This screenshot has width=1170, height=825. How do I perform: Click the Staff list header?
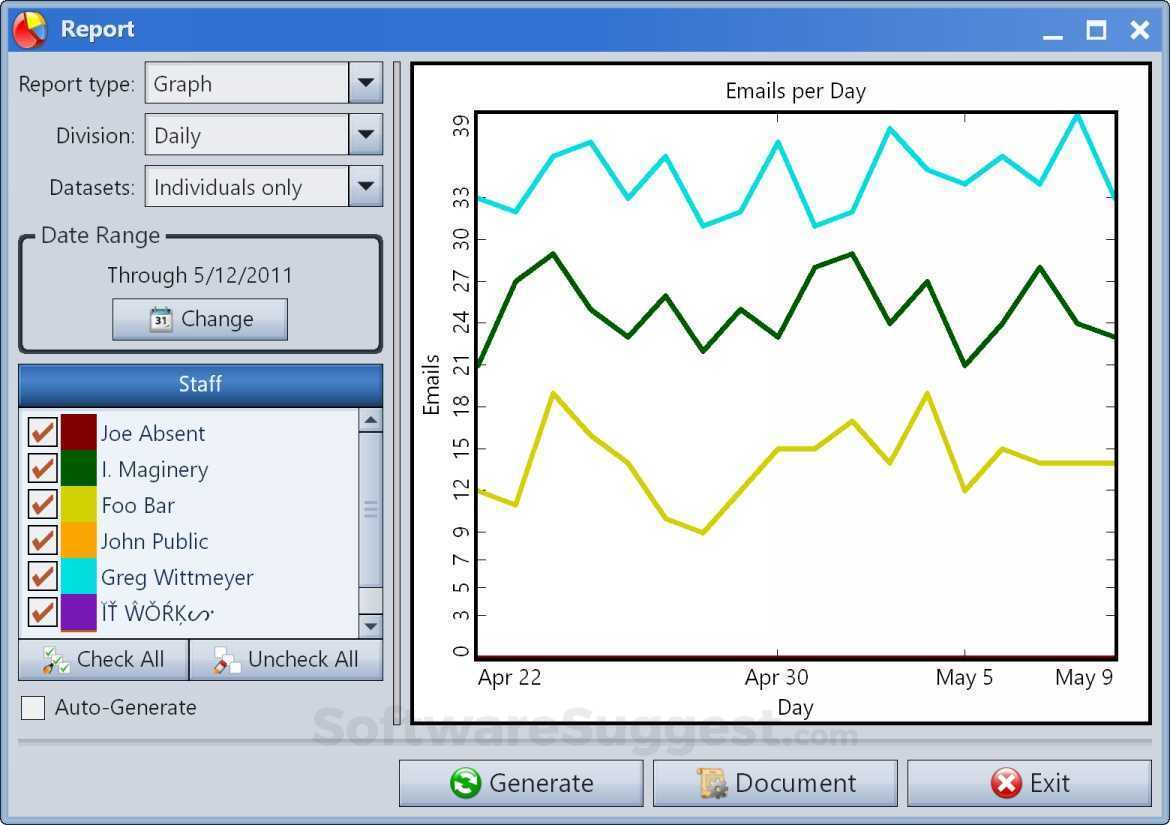point(200,385)
